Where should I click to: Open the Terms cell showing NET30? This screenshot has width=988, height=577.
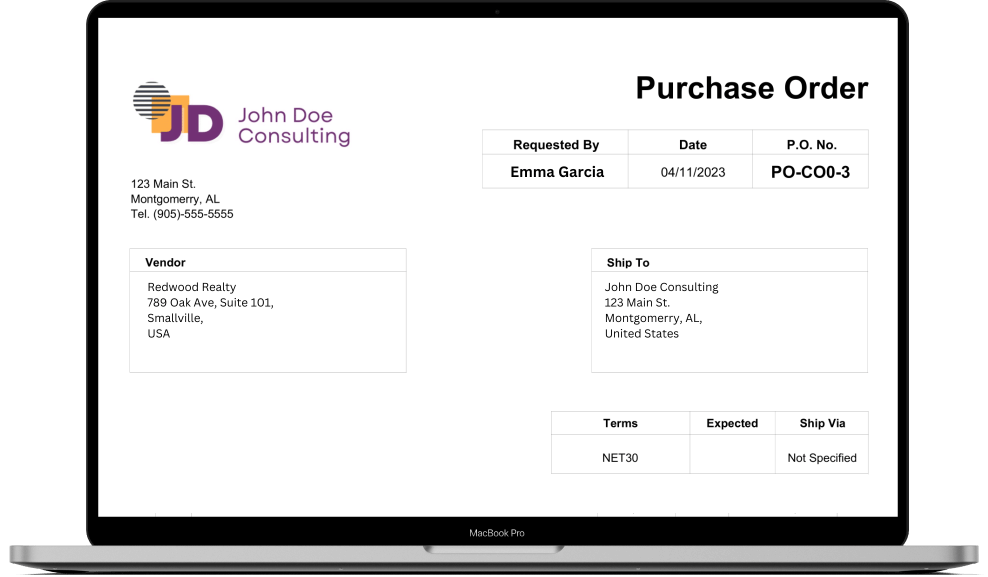click(x=620, y=456)
